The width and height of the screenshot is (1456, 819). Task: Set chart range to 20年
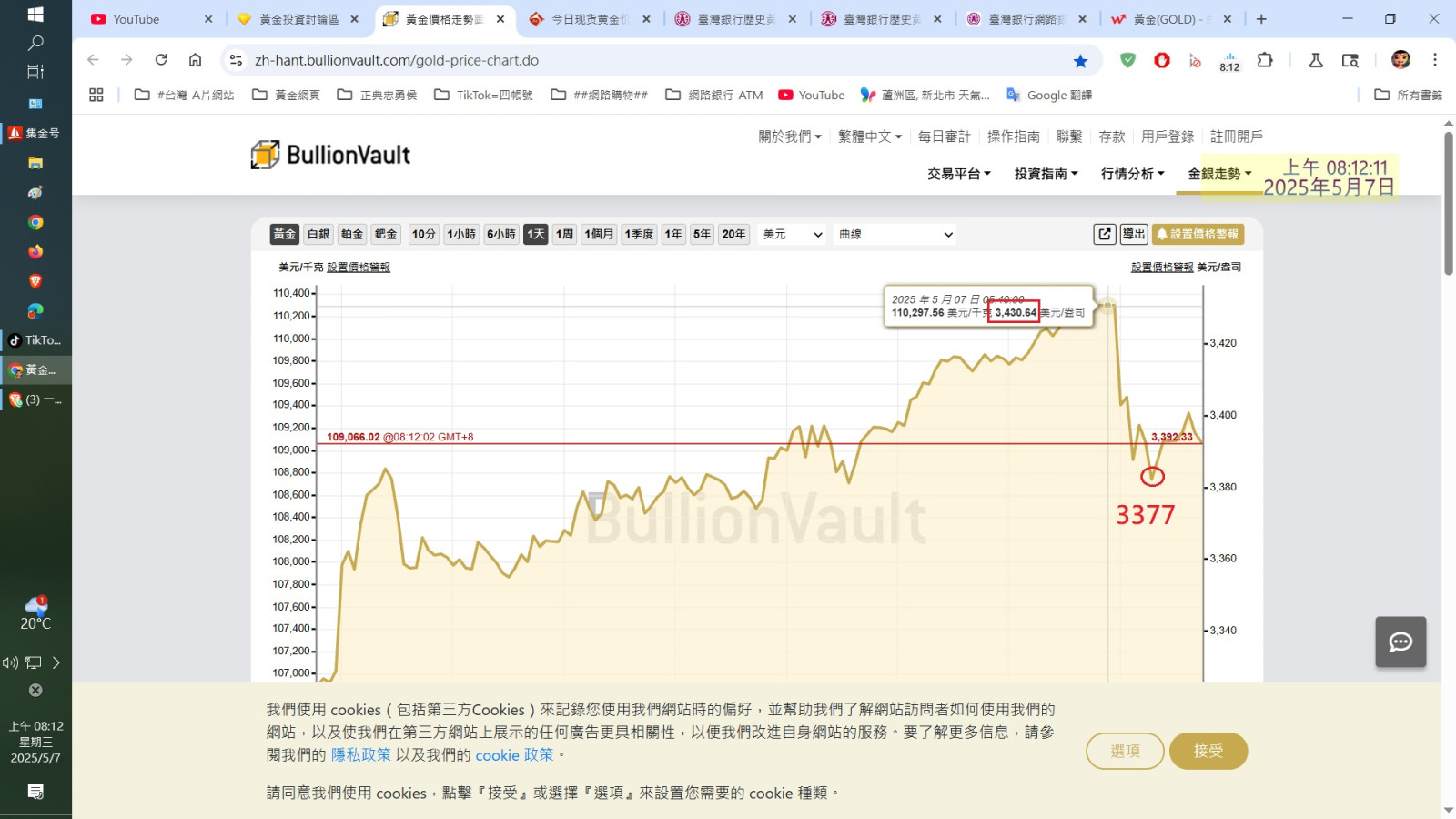pyautogui.click(x=733, y=234)
